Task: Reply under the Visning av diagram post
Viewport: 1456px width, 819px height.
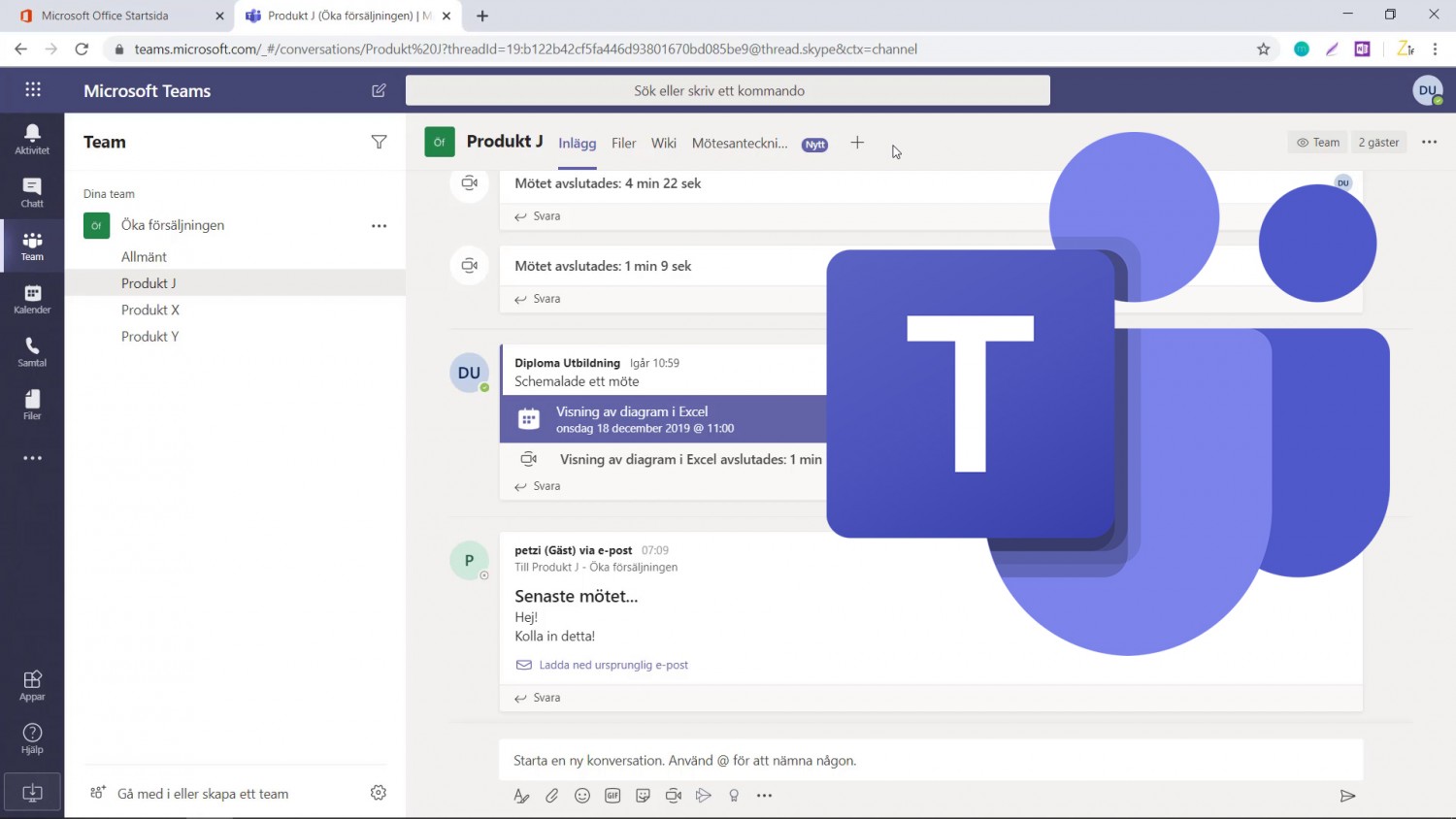Action: (538, 486)
